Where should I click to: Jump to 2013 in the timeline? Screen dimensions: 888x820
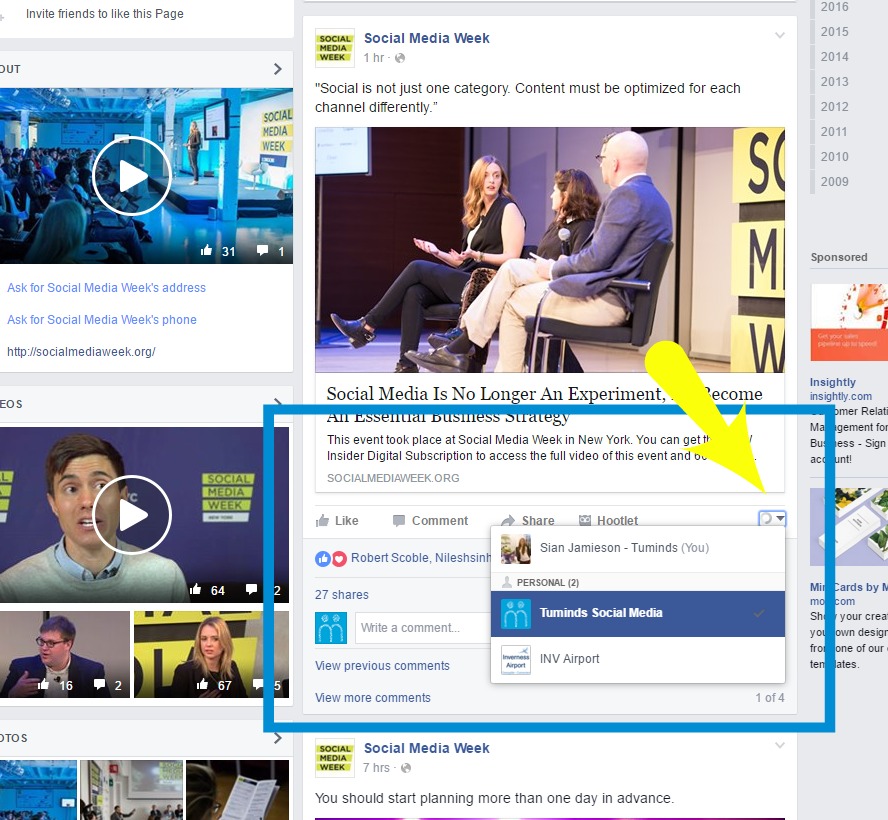pyautogui.click(x=835, y=82)
